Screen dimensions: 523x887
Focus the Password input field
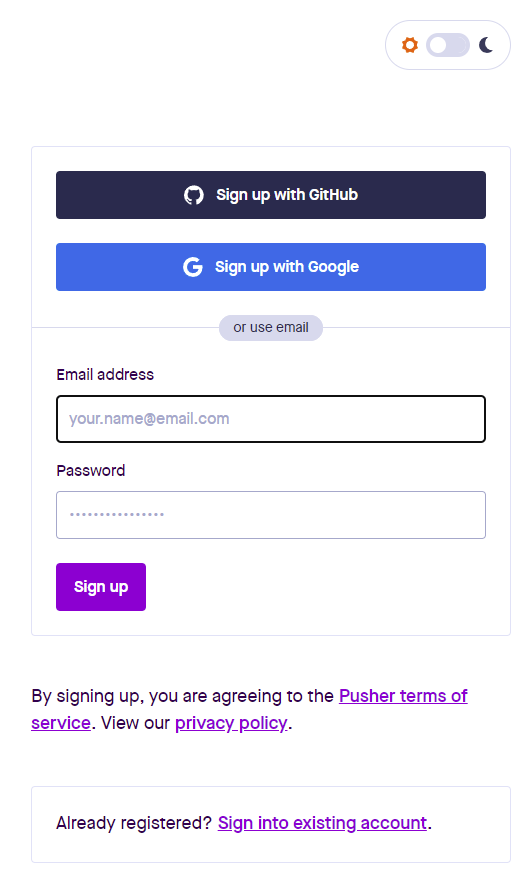(x=271, y=515)
